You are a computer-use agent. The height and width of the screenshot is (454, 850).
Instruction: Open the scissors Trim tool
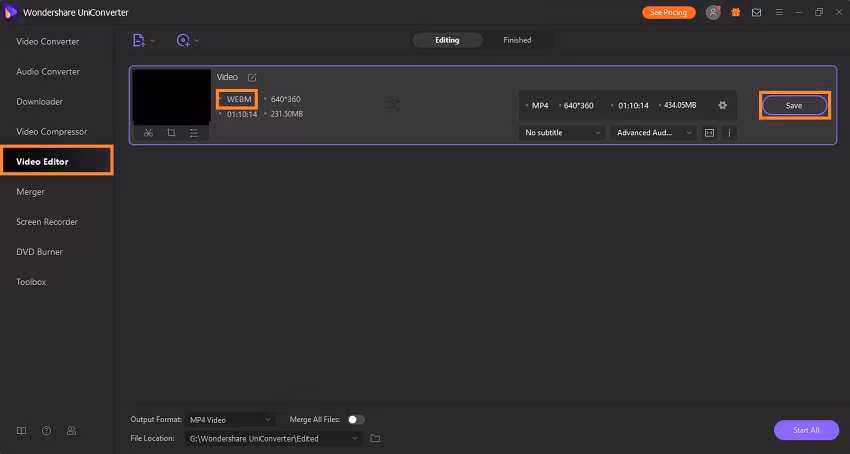[x=149, y=133]
